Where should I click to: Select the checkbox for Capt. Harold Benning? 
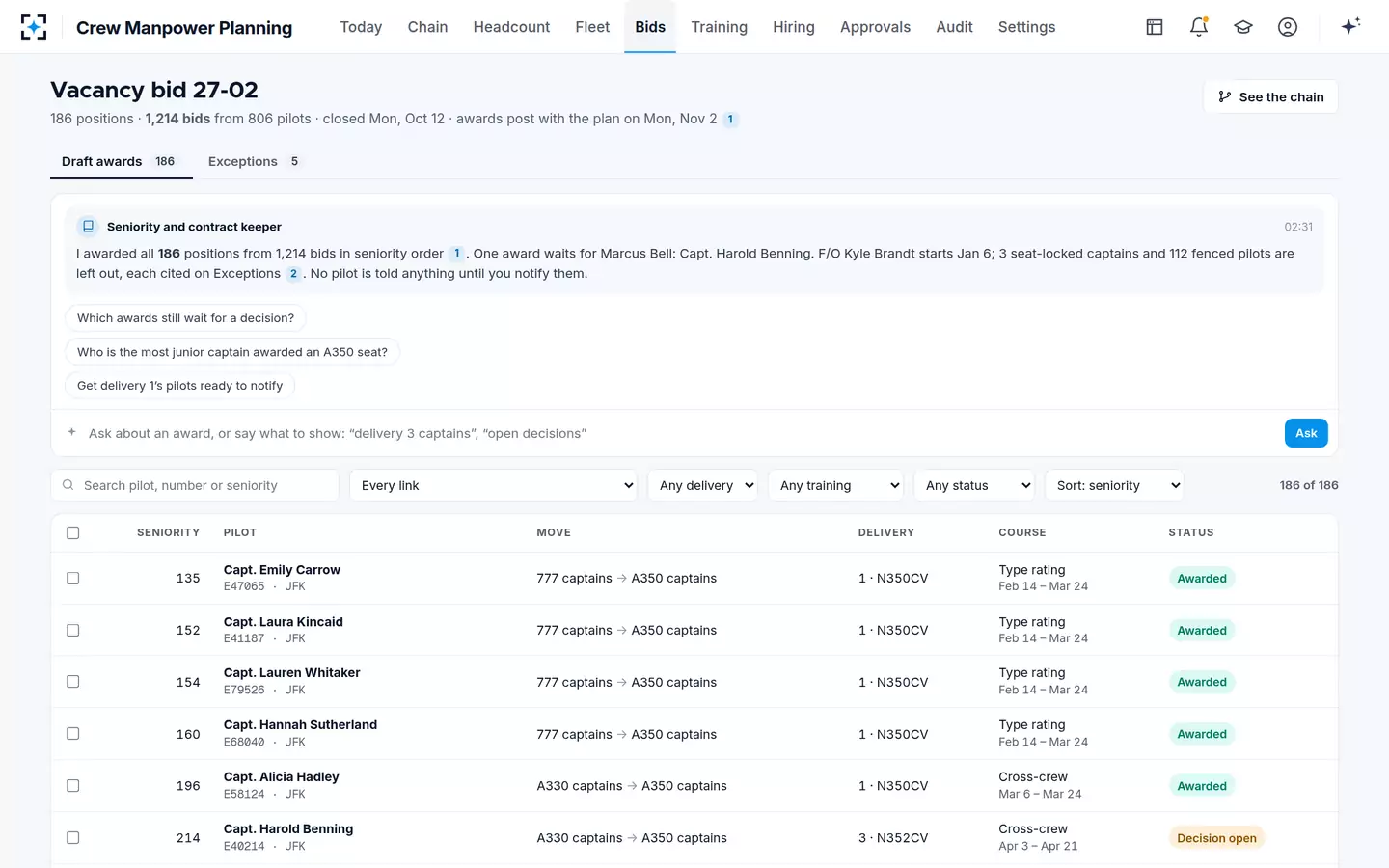coord(72,838)
